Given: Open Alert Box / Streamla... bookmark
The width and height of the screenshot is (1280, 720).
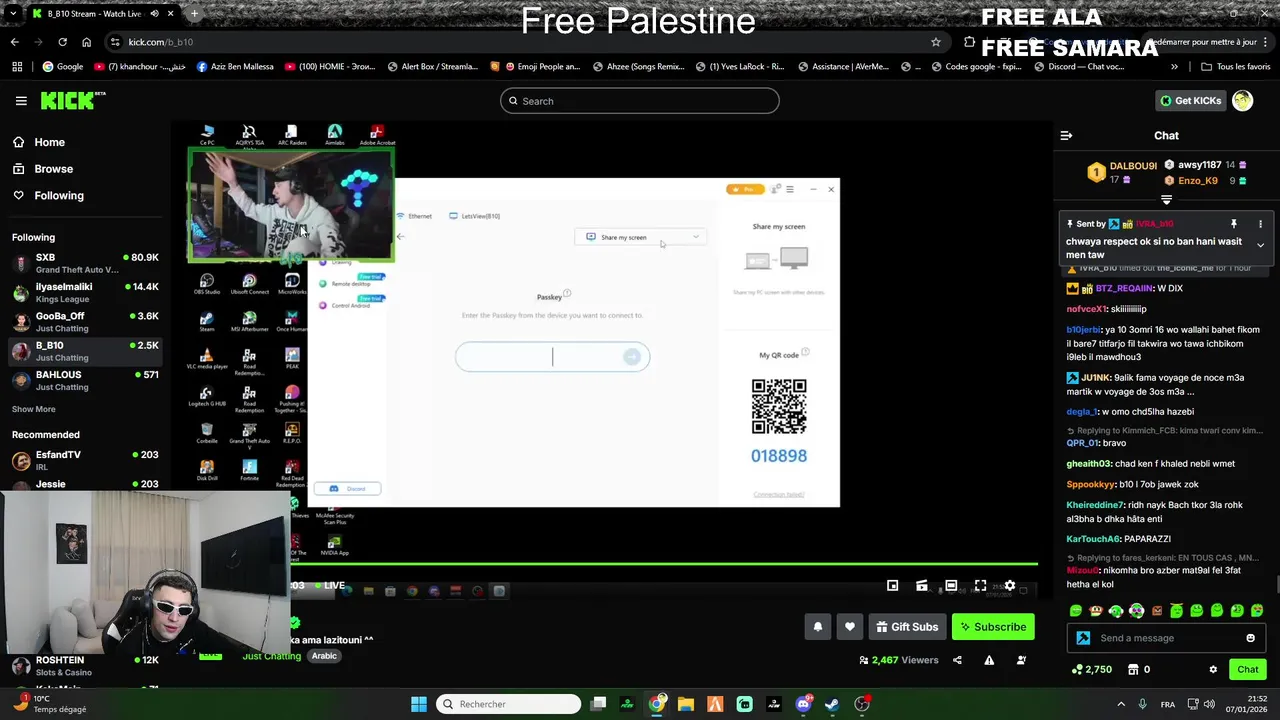Looking at the screenshot, I should (431, 67).
